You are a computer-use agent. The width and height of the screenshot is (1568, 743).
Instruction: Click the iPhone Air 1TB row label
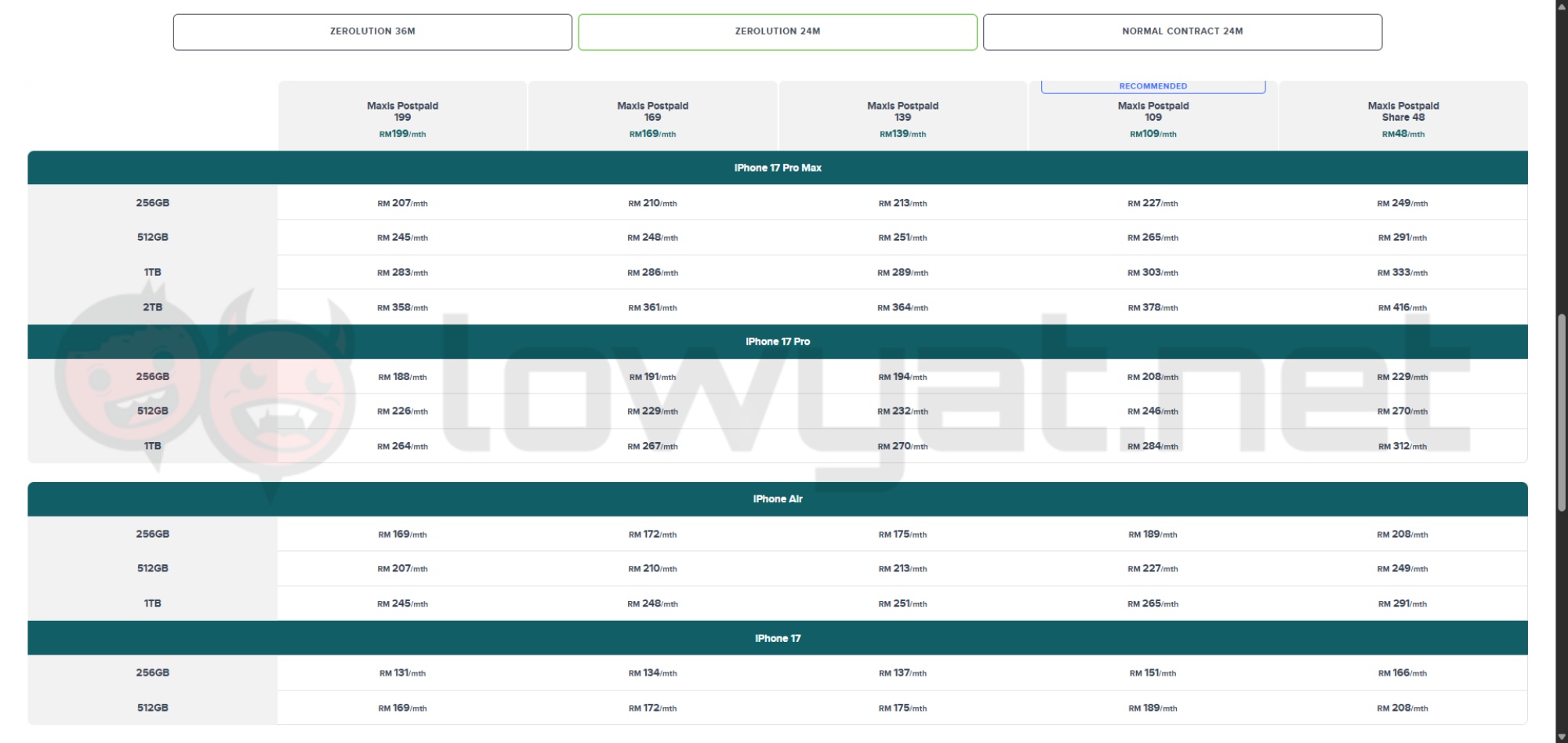click(x=152, y=603)
